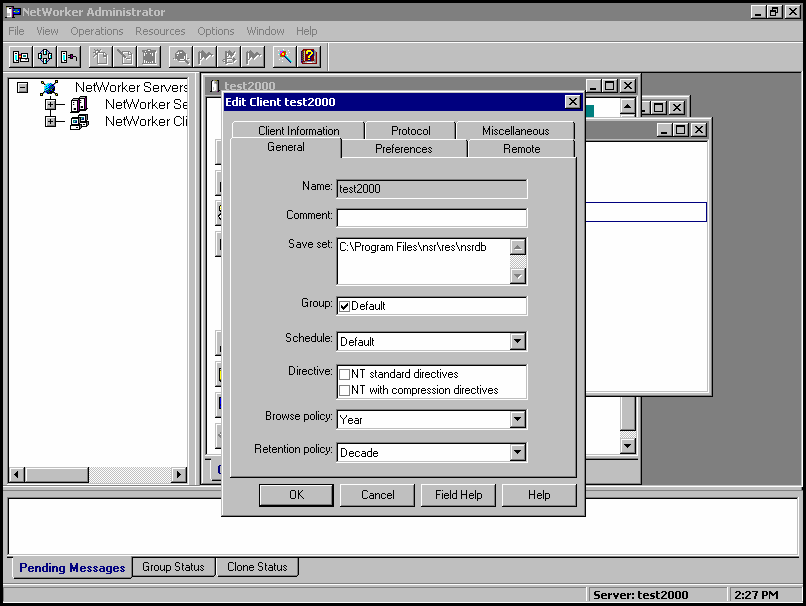Image resolution: width=806 pixels, height=606 pixels.
Task: Click into the Comment field
Action: coord(432,217)
